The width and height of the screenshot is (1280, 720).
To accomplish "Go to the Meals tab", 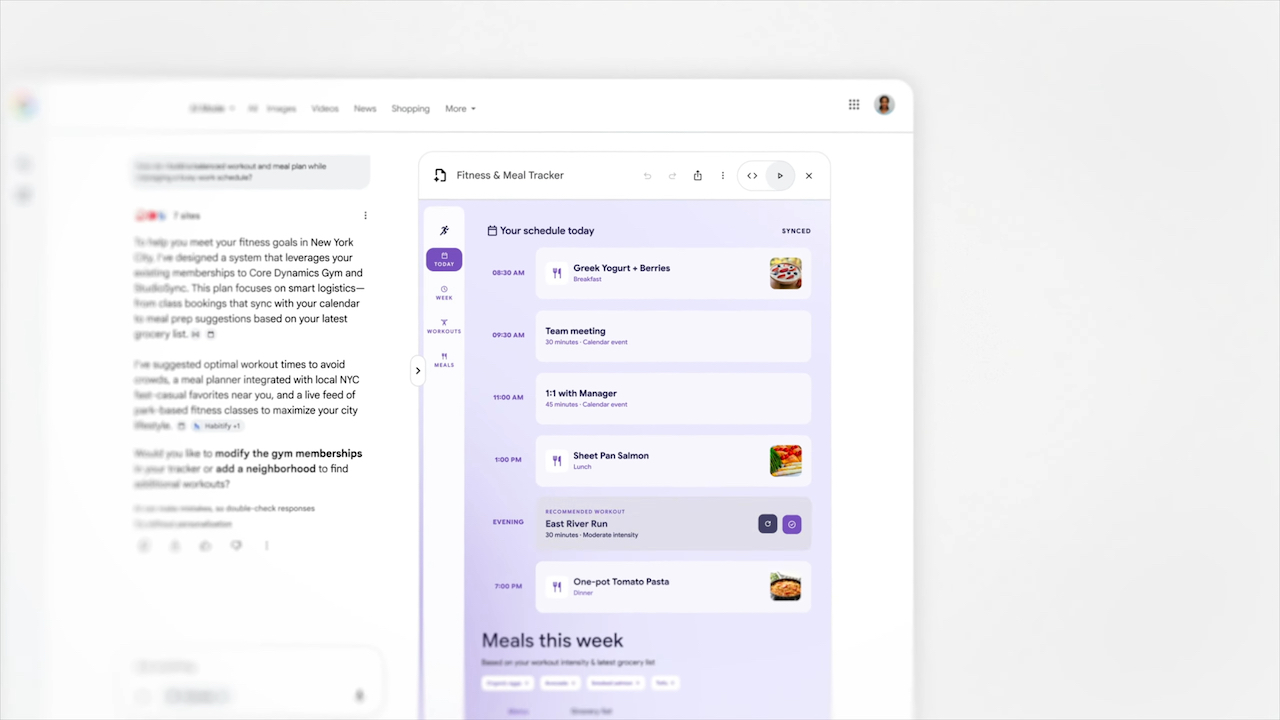I will [444, 360].
